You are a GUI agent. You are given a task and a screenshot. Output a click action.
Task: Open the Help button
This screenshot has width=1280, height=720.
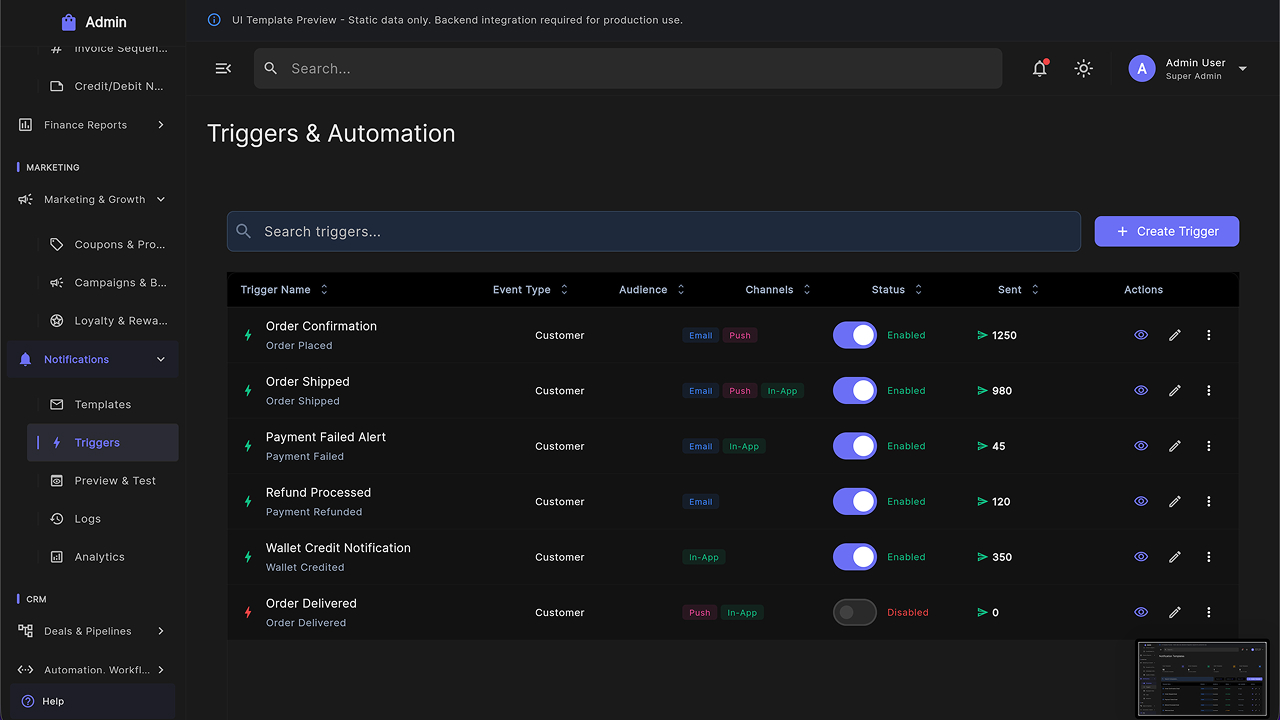[x=92, y=701]
